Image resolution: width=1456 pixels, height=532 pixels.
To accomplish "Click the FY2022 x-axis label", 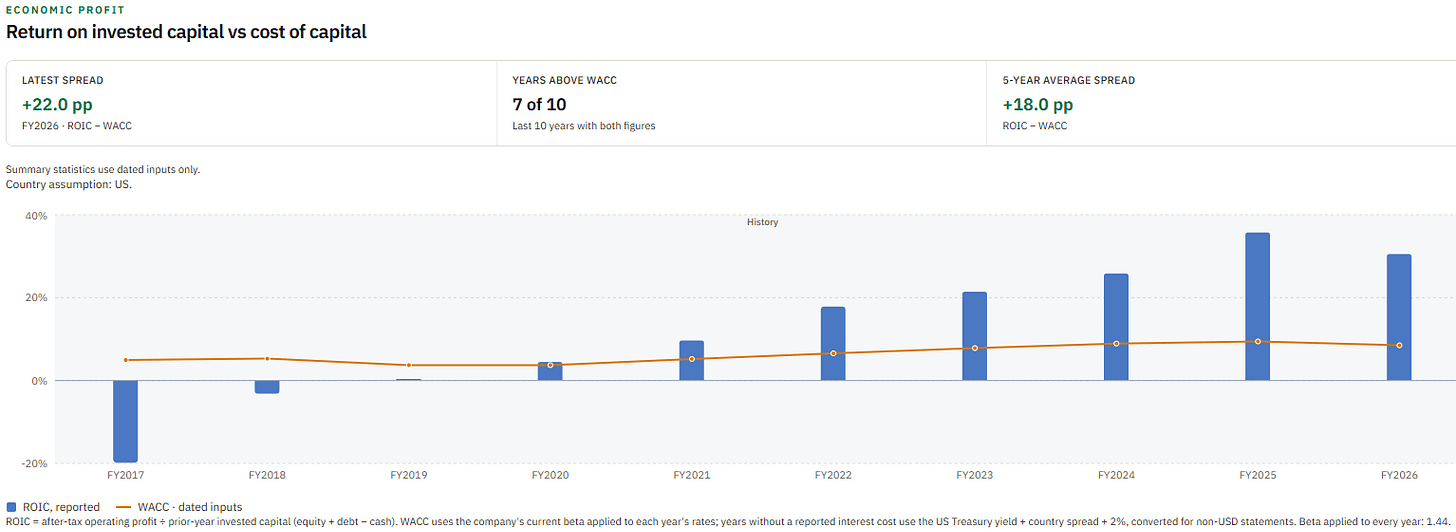I will pyautogui.click(x=833, y=476).
